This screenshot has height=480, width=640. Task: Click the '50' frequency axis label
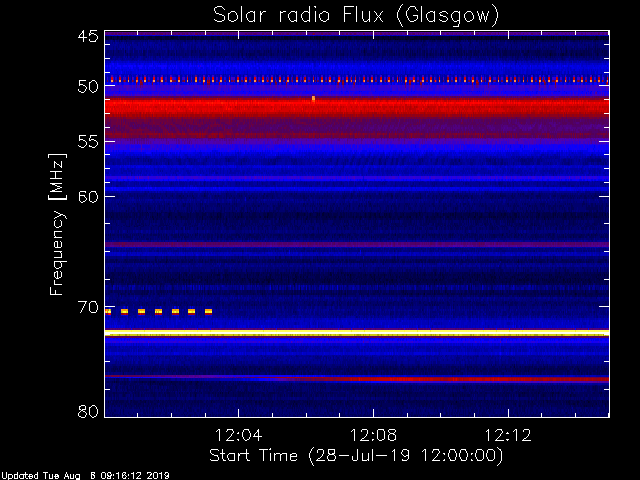coord(88,86)
